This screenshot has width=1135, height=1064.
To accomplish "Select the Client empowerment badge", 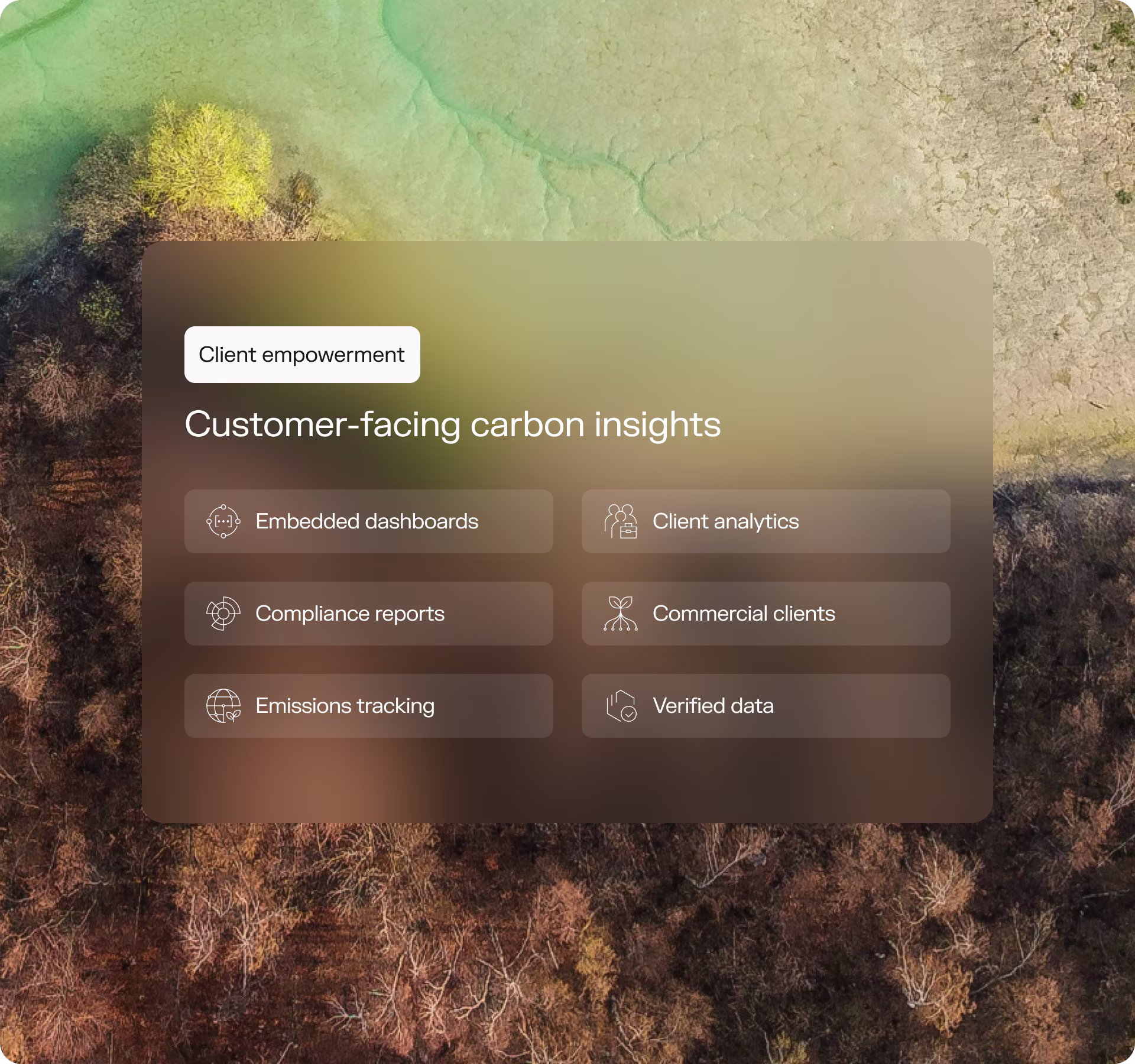I will [x=302, y=355].
